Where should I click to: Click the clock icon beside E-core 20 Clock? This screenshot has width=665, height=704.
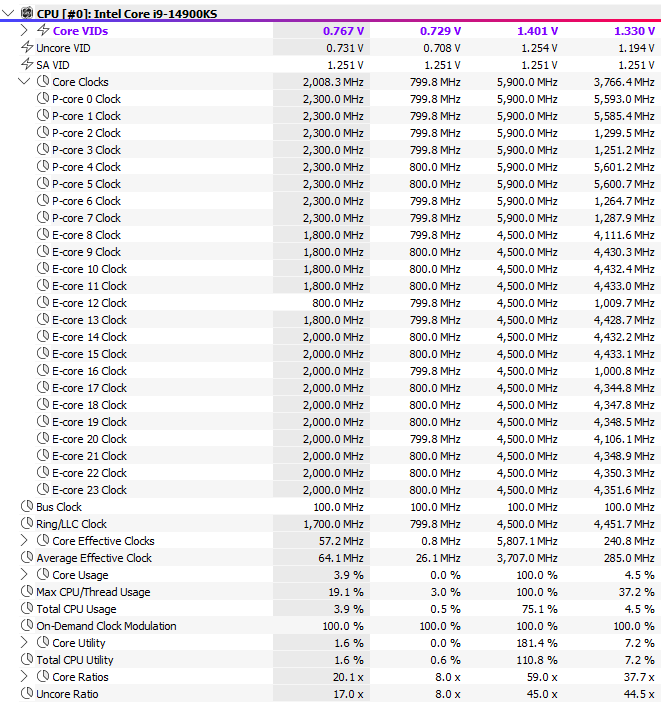pos(43,438)
